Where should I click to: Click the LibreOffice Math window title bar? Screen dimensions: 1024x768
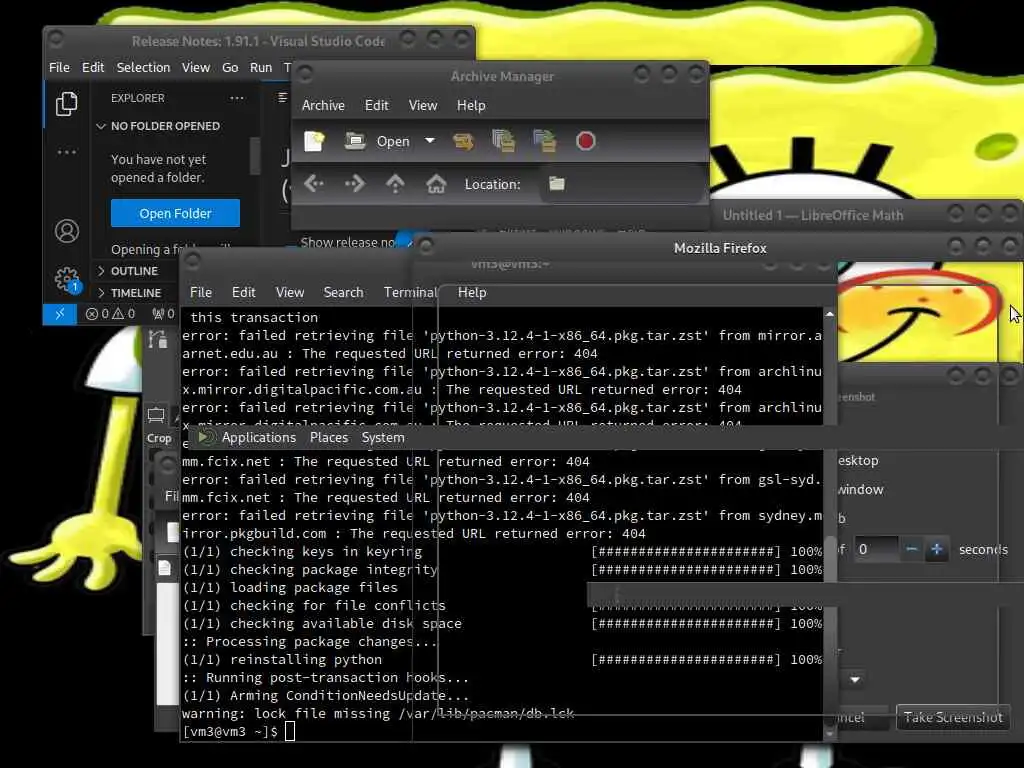tap(812, 215)
